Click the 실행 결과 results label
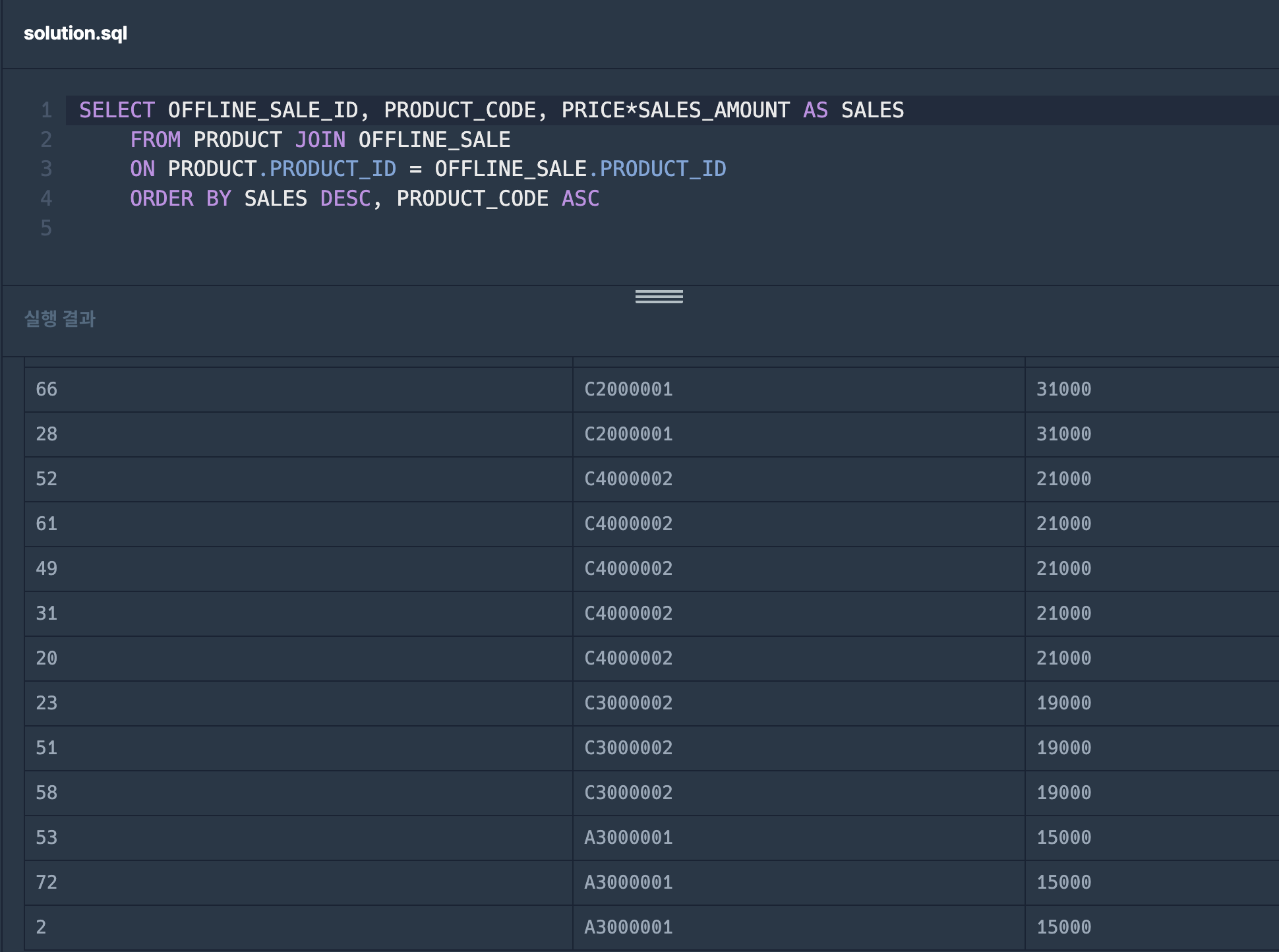Screen dimensions: 1279x952 coord(60,319)
